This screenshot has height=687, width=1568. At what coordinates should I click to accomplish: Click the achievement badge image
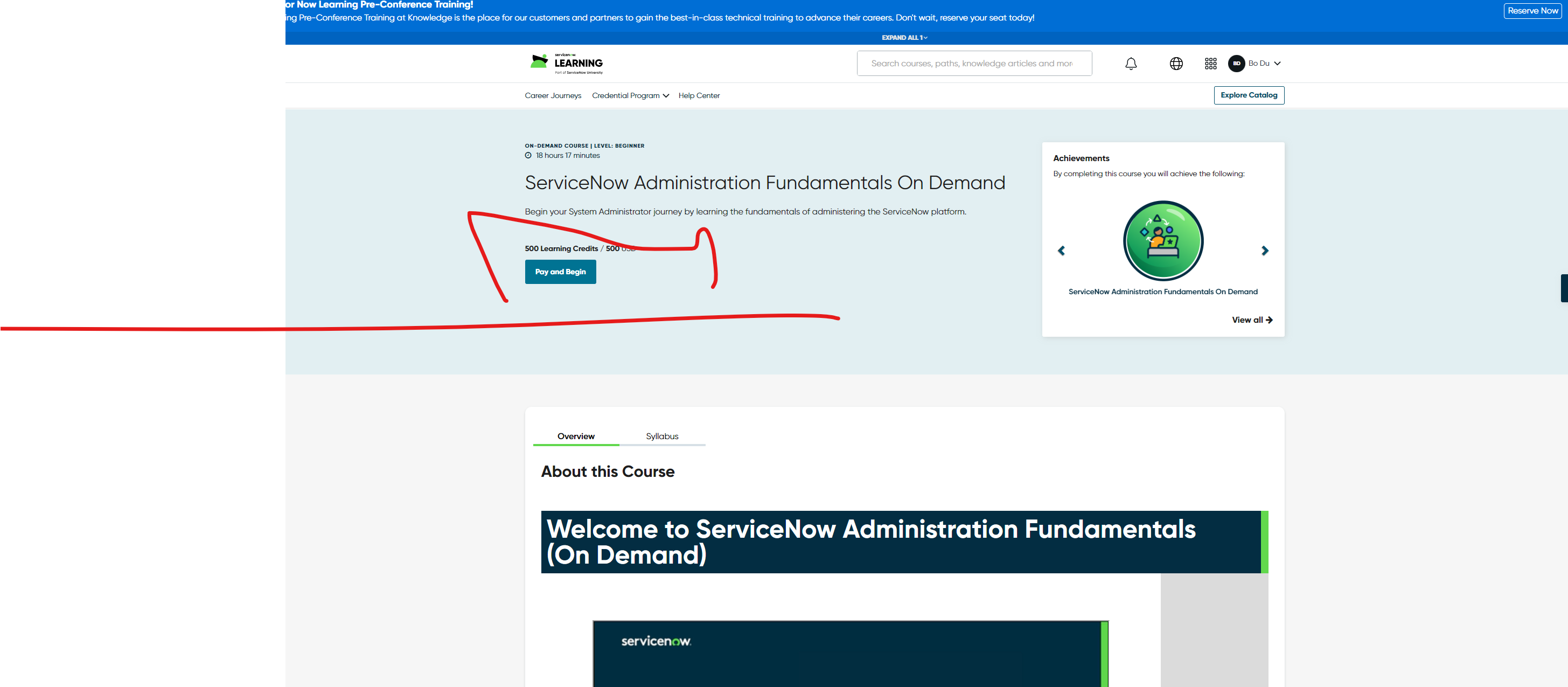click(1162, 240)
